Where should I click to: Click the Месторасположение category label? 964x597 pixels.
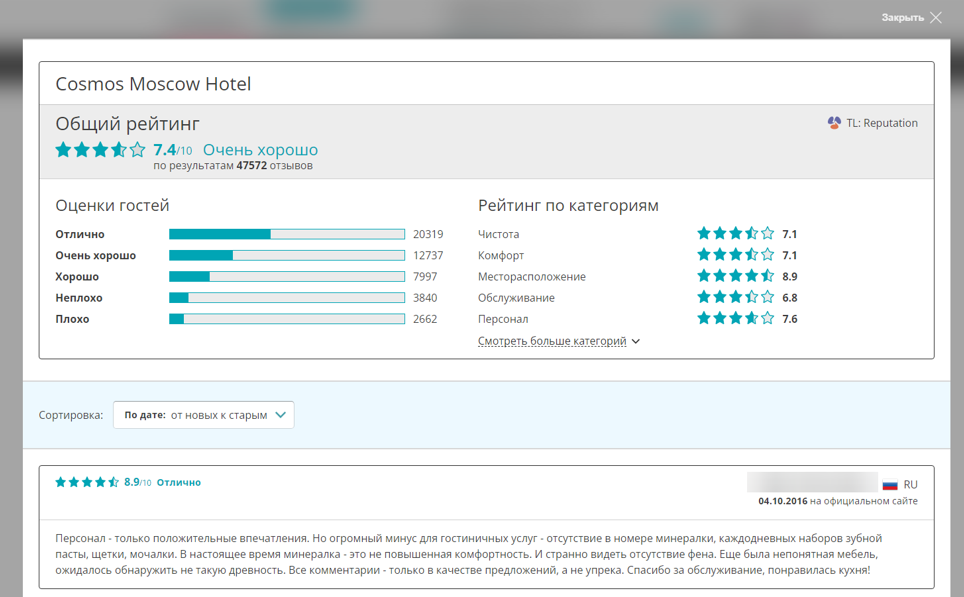point(532,277)
